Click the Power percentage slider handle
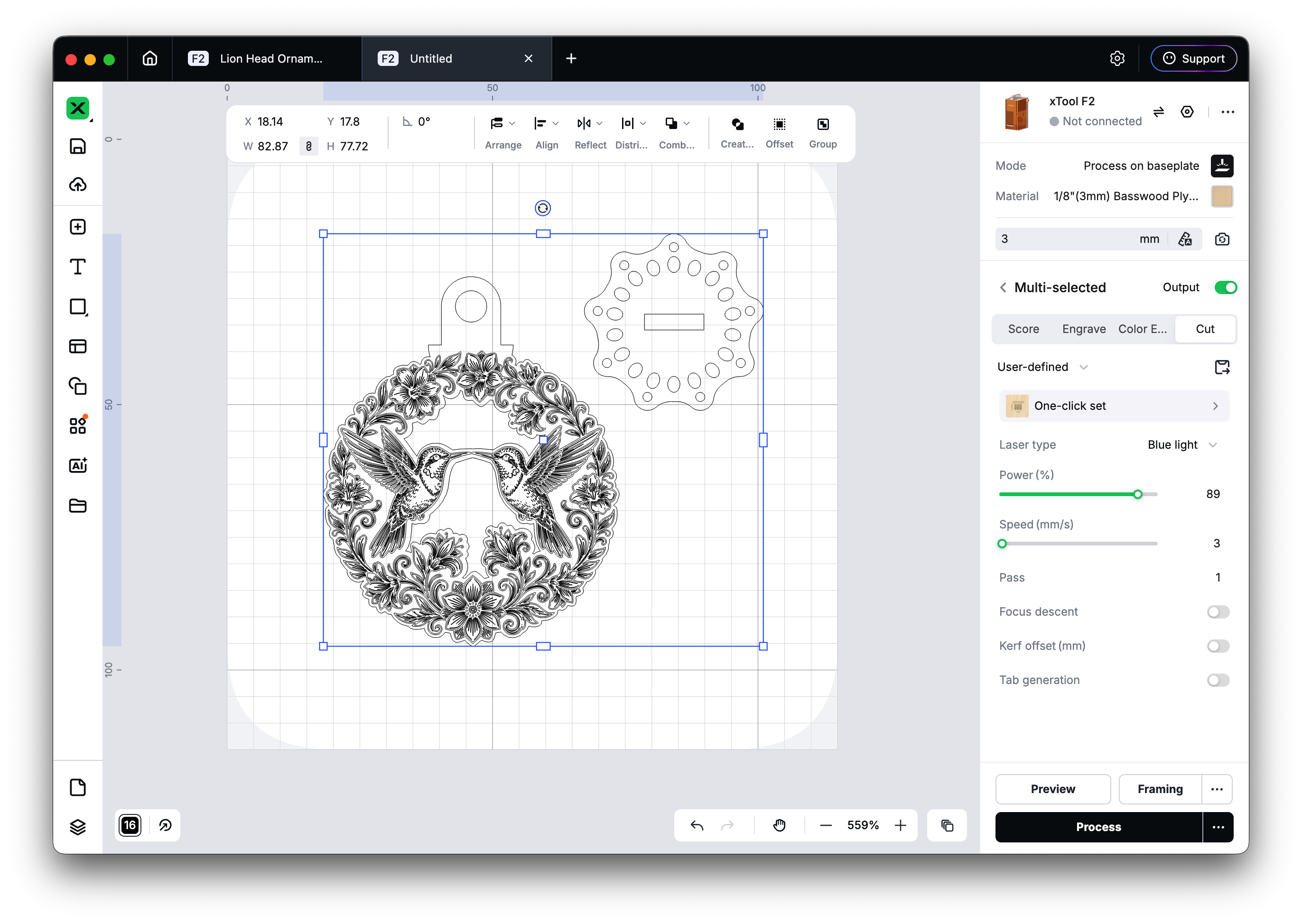Screen dimensions: 1302x924 click(x=1137, y=494)
